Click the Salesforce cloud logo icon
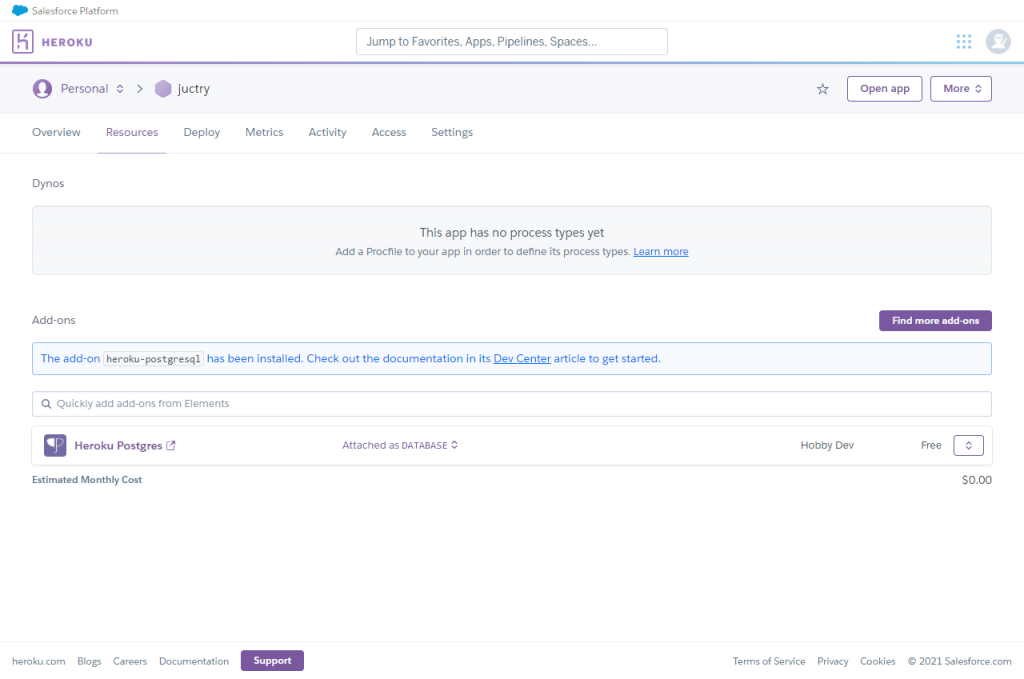The image size is (1024, 679). [20, 10]
